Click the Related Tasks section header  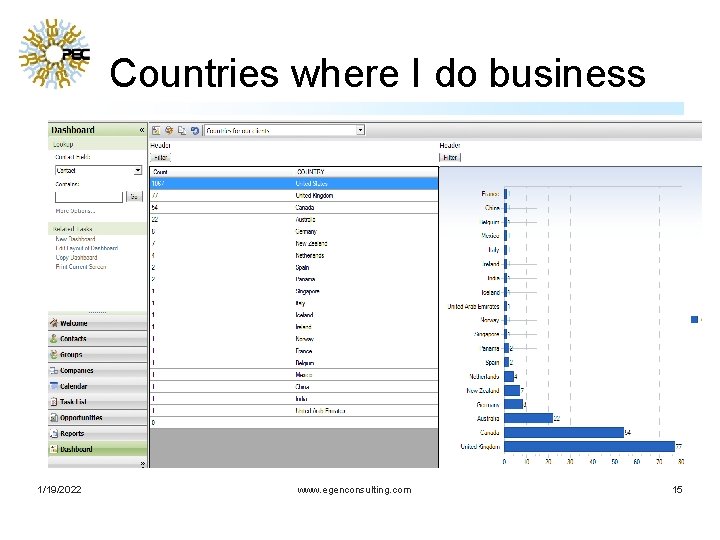tap(97, 229)
